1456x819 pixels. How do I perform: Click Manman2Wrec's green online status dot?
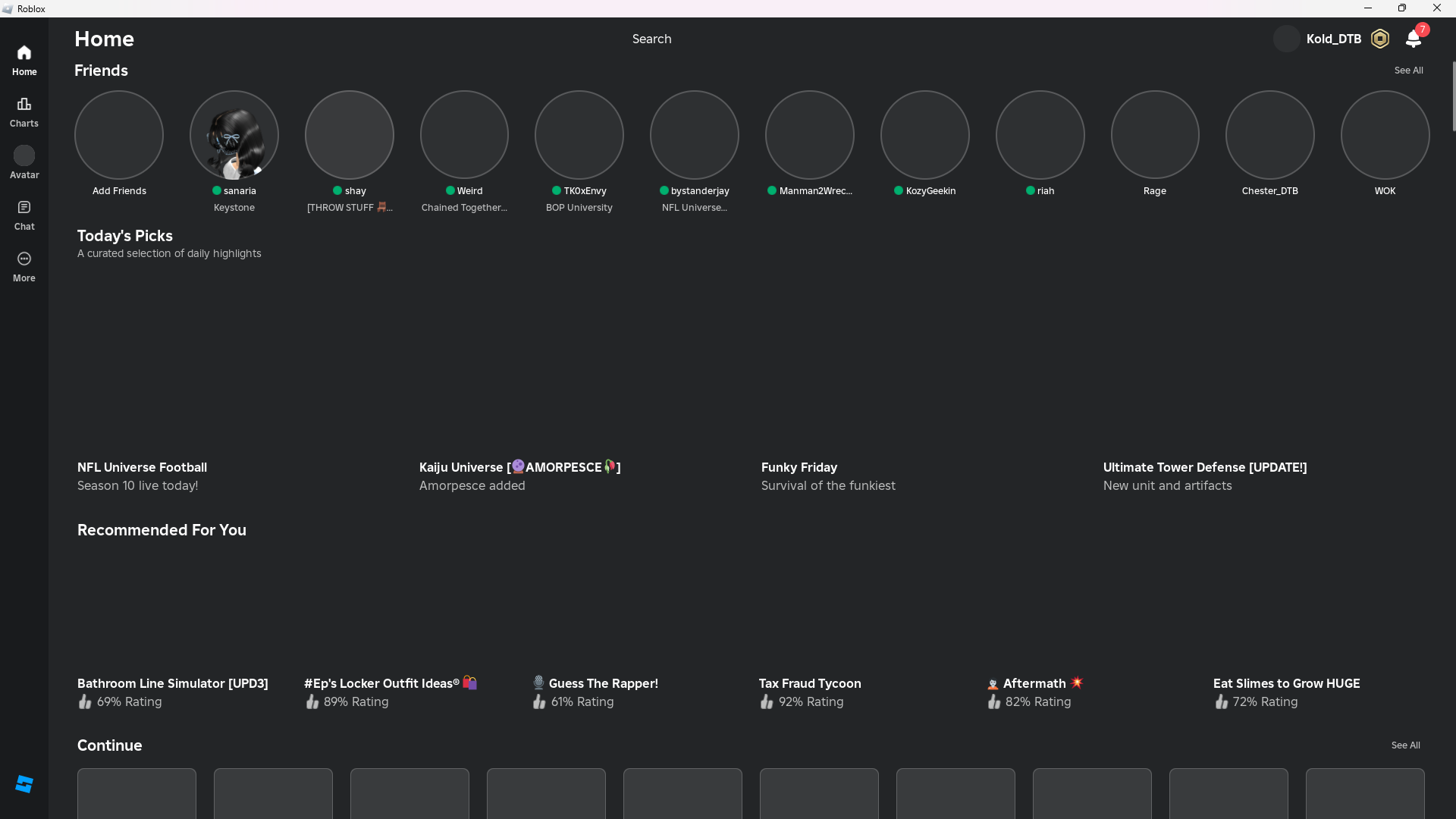pyautogui.click(x=772, y=190)
